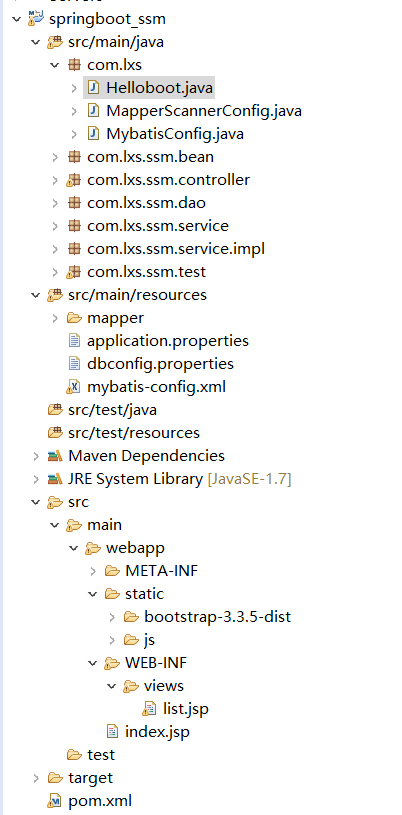Expand the MybatisConfig.java node

74,134
